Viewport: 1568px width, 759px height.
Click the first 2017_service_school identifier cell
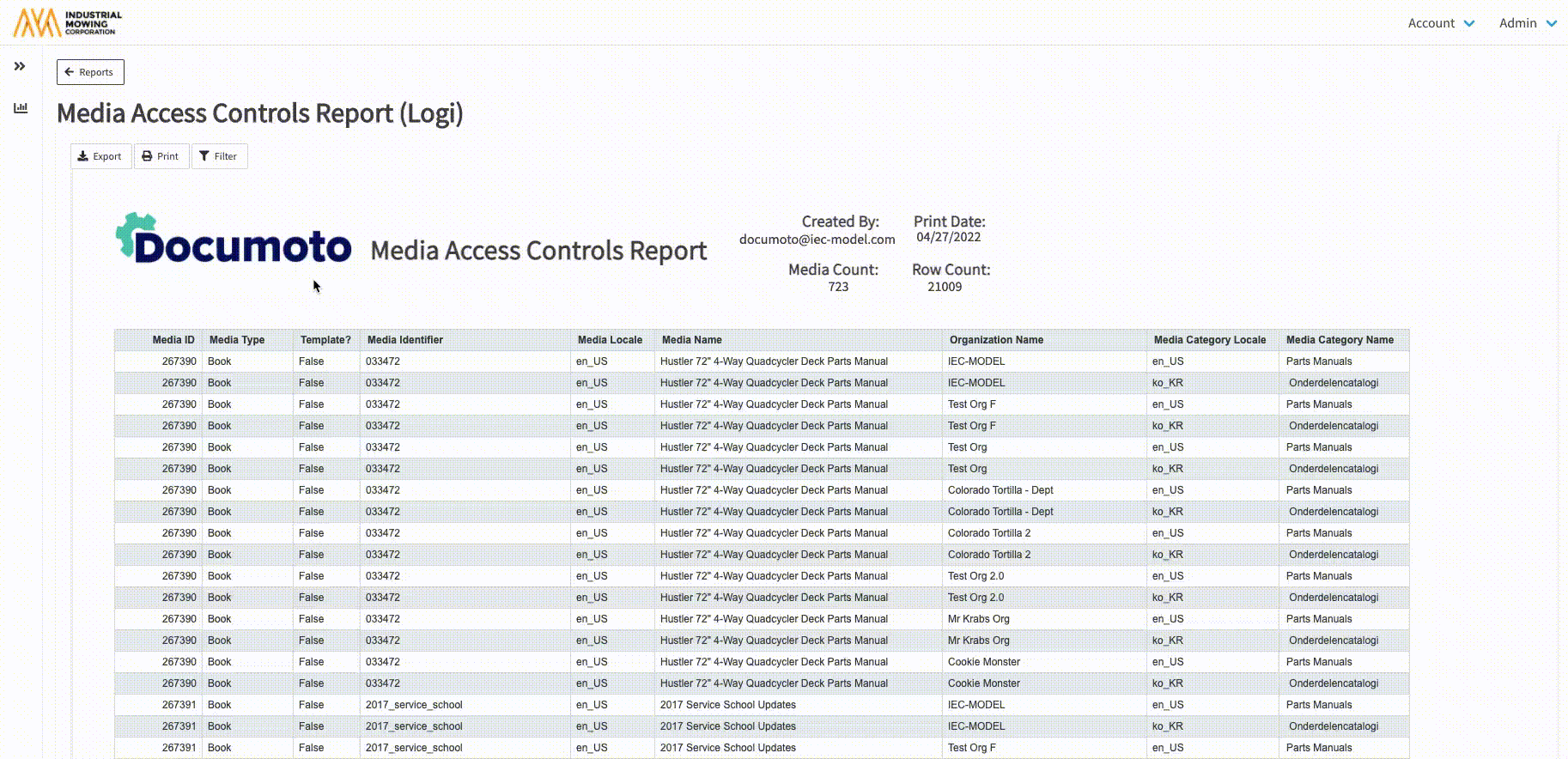pyautogui.click(x=414, y=705)
